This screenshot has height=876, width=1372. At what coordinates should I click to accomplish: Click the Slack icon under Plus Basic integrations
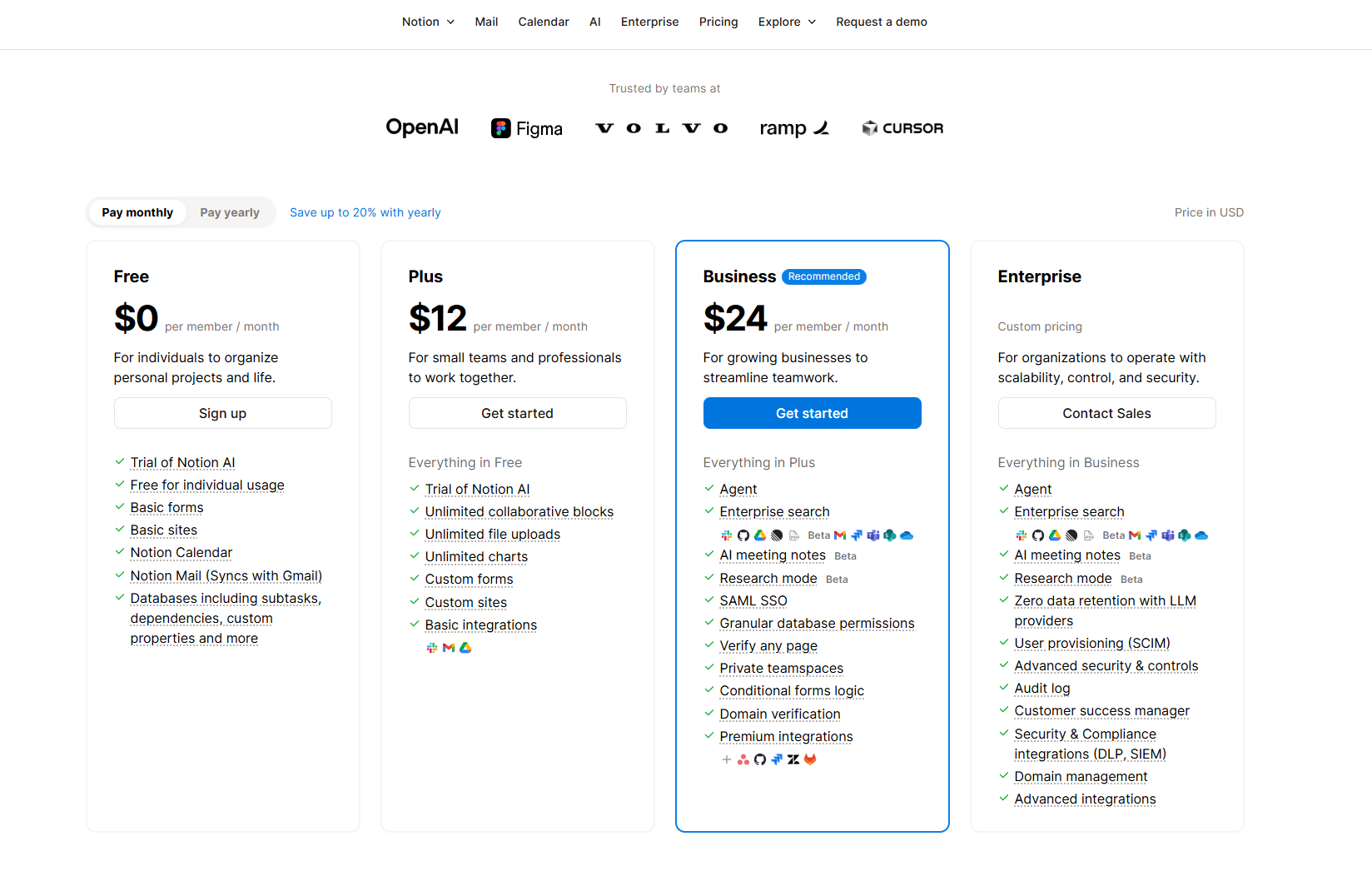(x=432, y=648)
